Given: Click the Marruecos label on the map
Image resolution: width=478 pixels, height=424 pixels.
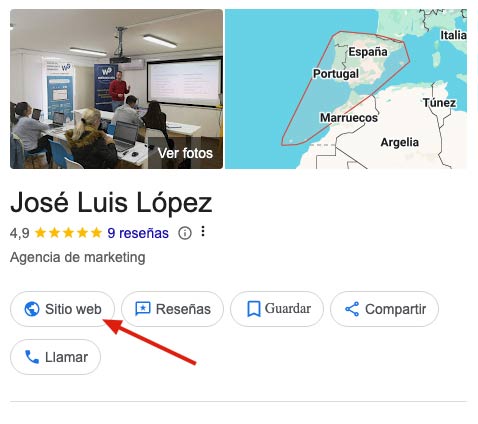Looking at the screenshot, I should (349, 117).
